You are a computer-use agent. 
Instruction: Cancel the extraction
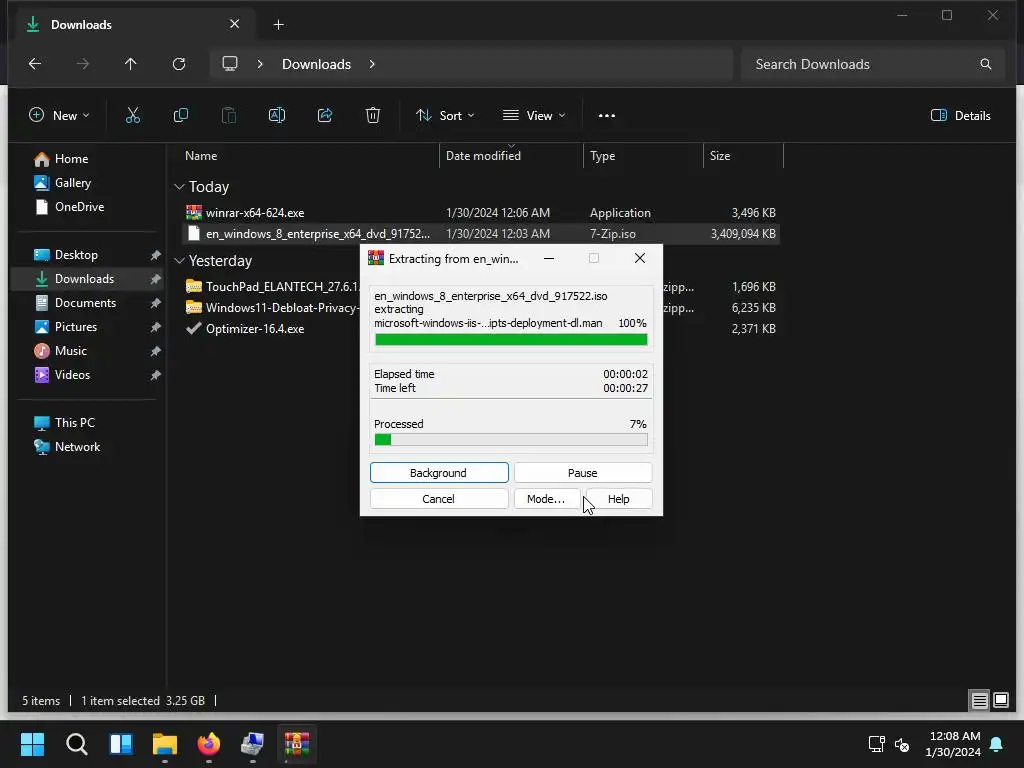[439, 499]
